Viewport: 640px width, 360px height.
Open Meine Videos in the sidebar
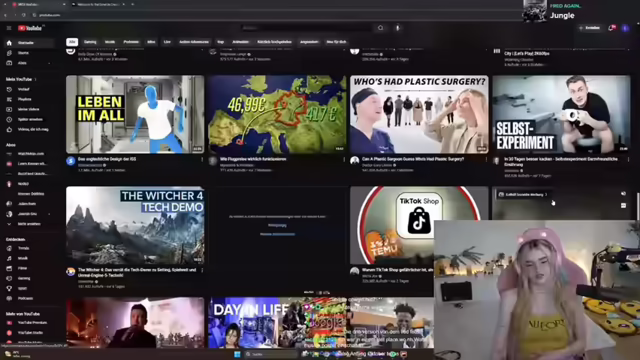pos(29,109)
